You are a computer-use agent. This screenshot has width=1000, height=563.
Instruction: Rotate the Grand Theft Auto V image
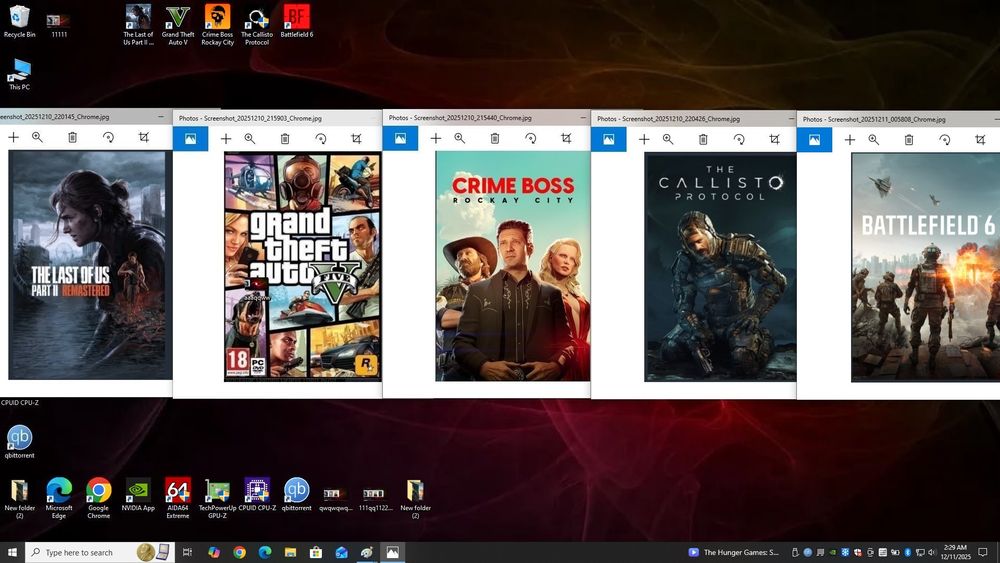321,139
